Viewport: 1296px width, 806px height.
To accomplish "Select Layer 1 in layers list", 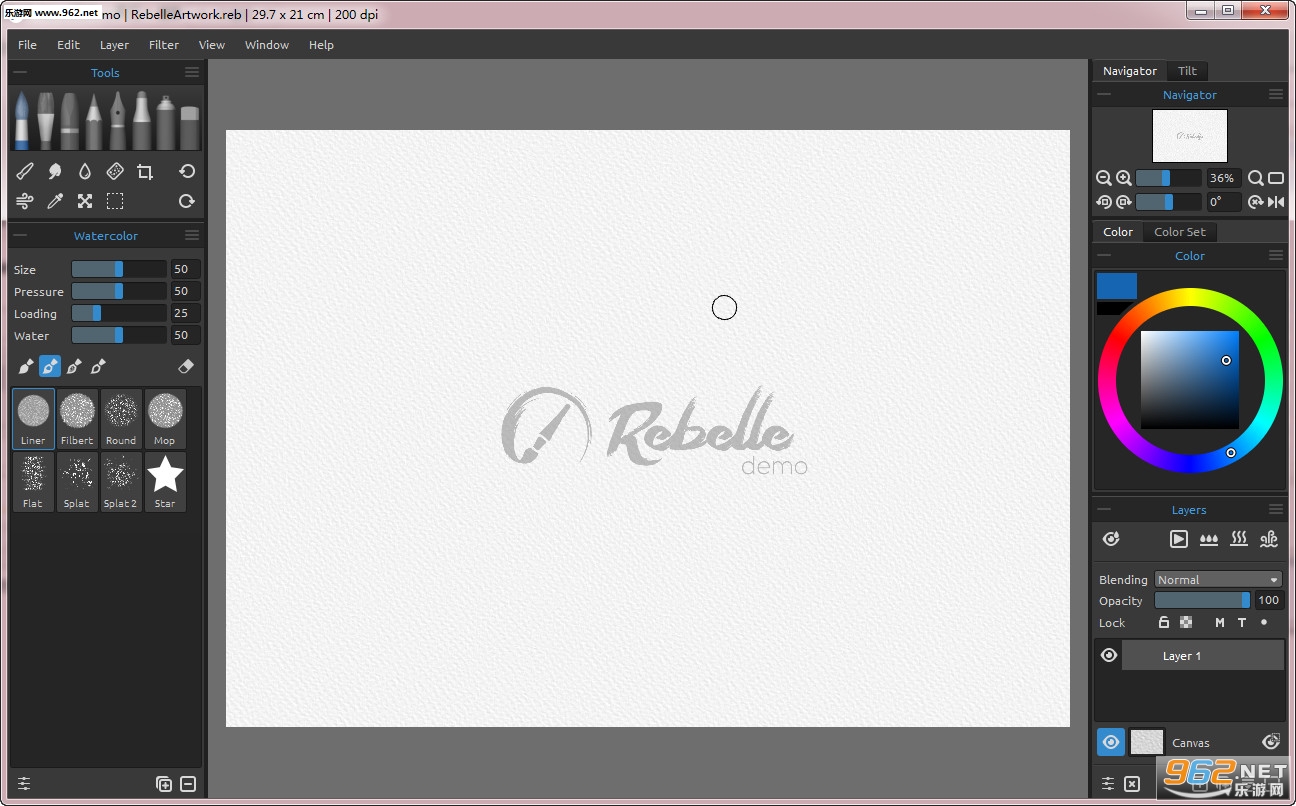I will (x=1203, y=655).
